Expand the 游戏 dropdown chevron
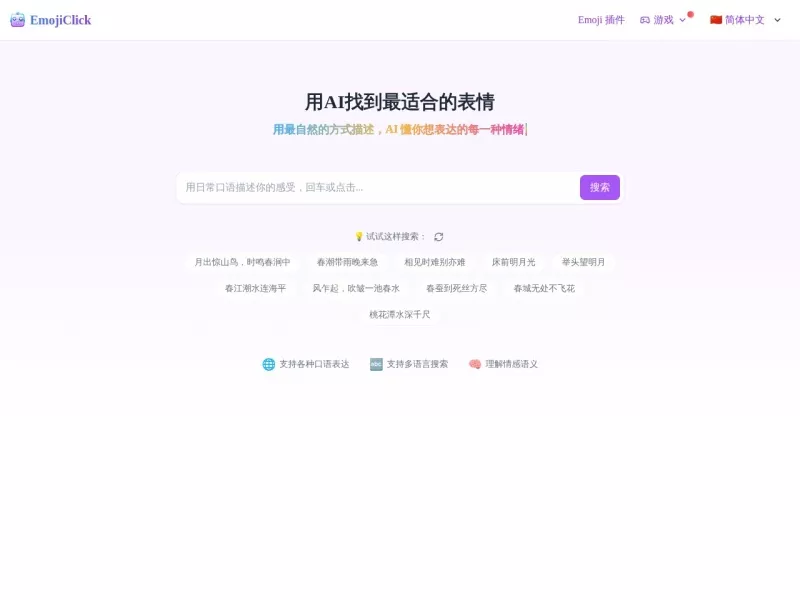The image size is (800, 600). tap(682, 20)
